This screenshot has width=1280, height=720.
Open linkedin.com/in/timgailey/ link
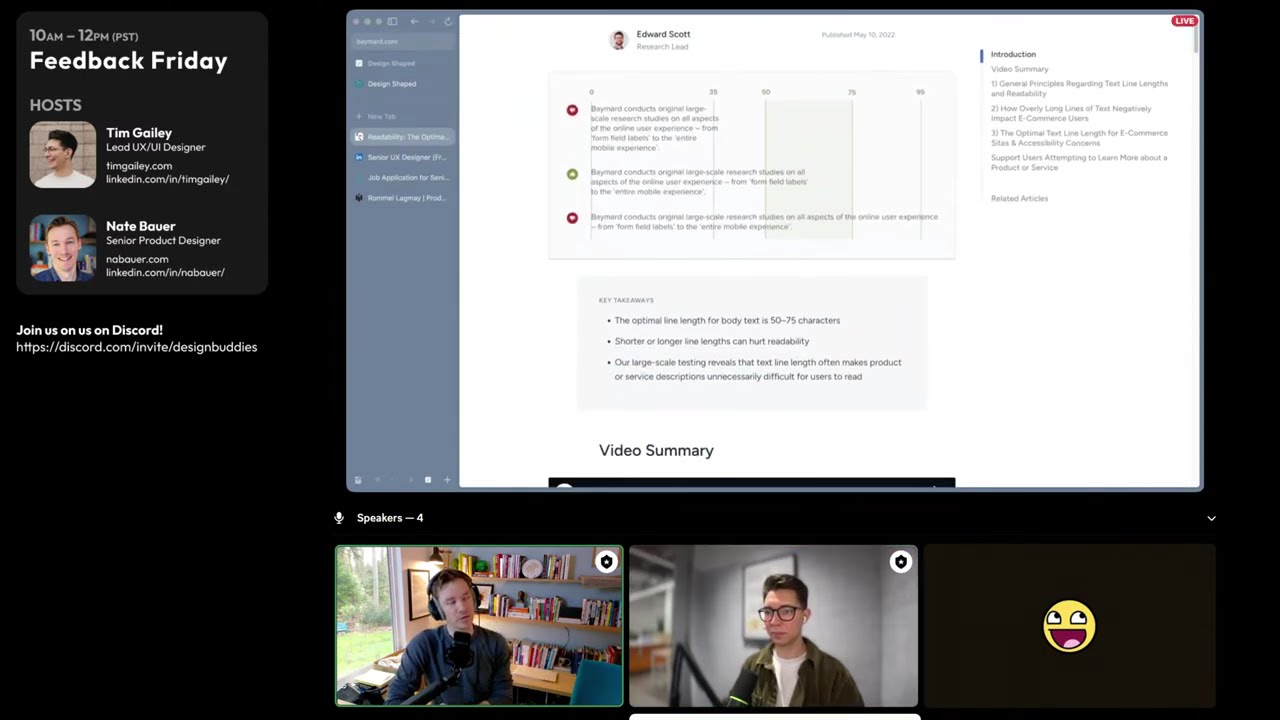(167, 179)
